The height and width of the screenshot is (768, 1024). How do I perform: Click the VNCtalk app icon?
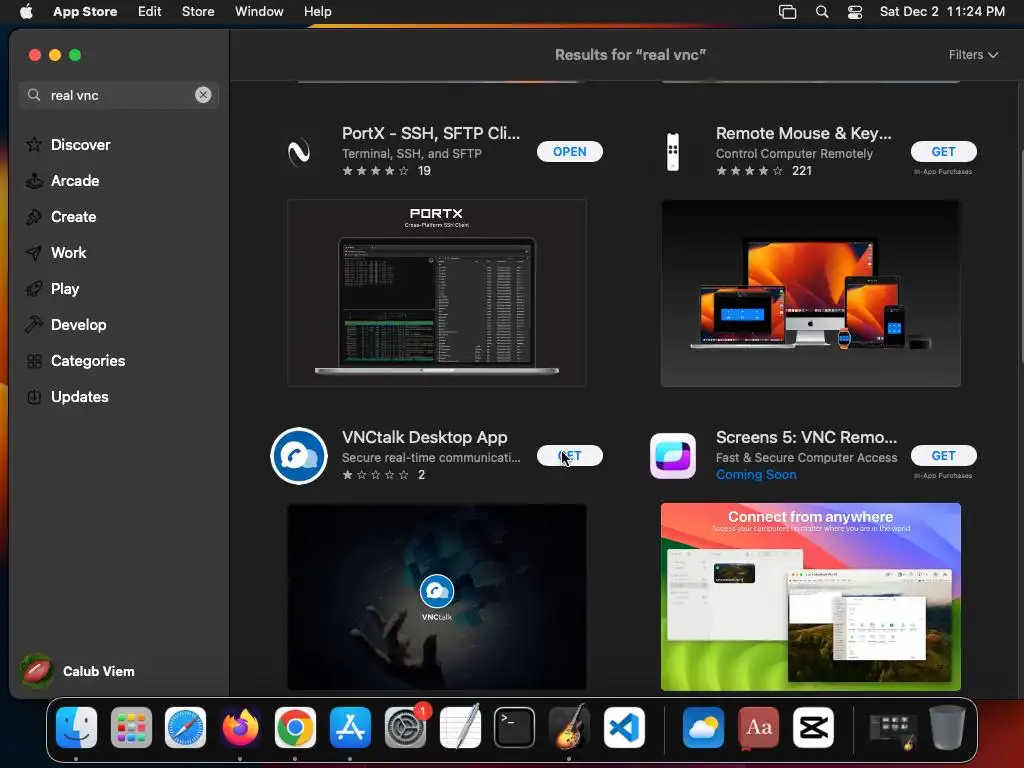tap(299, 456)
